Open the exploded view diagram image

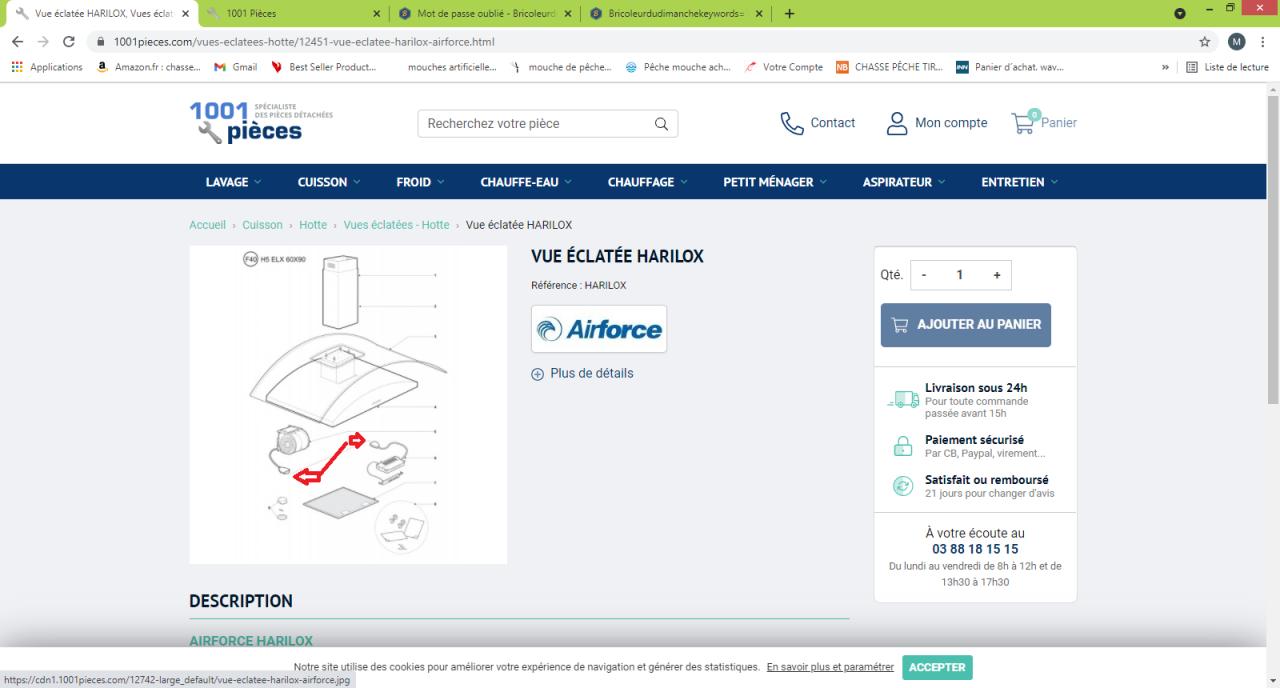tap(348, 405)
